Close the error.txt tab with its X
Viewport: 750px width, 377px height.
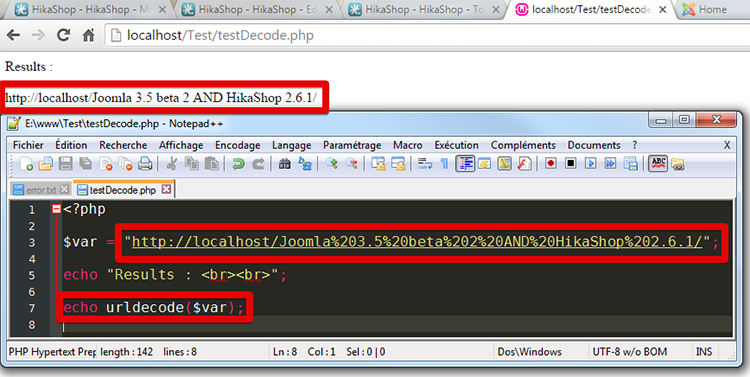click(65, 189)
